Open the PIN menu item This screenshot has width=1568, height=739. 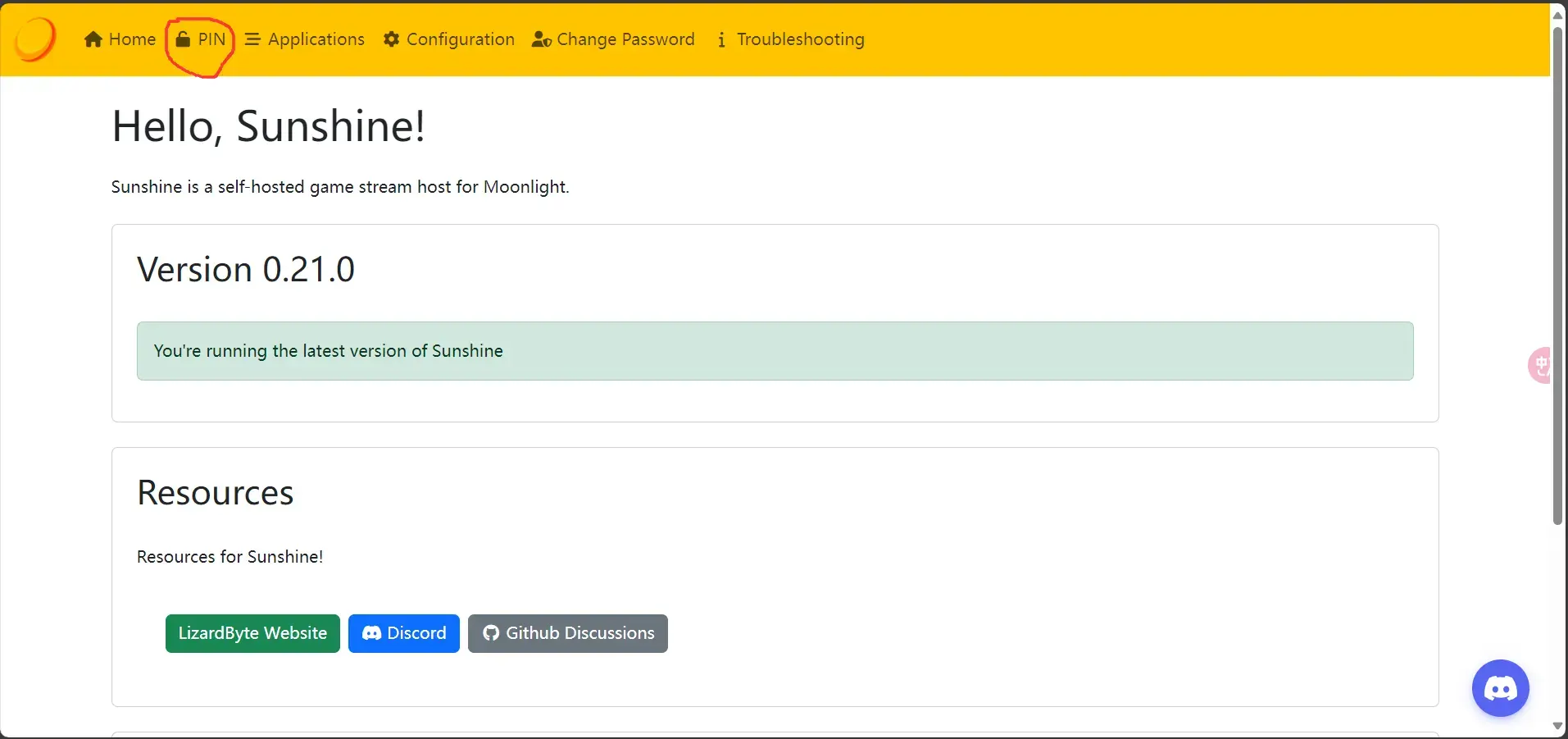click(x=201, y=39)
